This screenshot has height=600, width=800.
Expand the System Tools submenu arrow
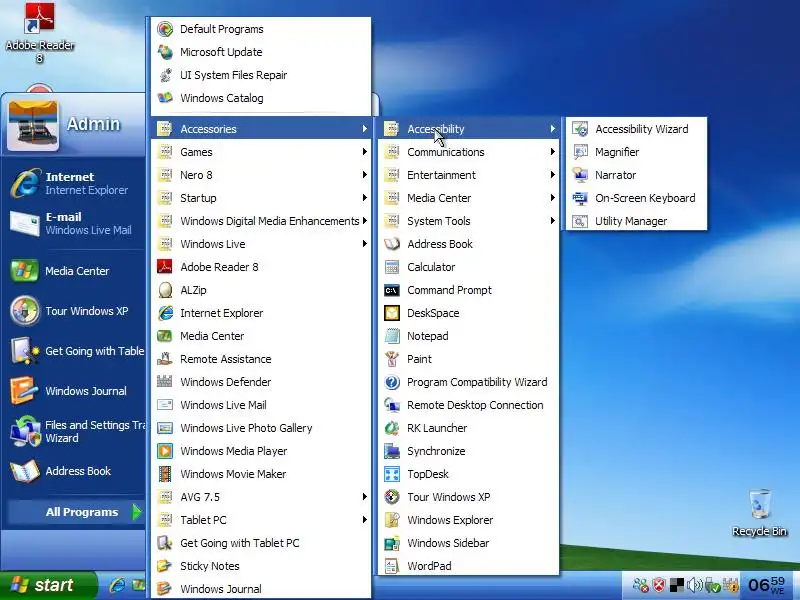tap(553, 220)
